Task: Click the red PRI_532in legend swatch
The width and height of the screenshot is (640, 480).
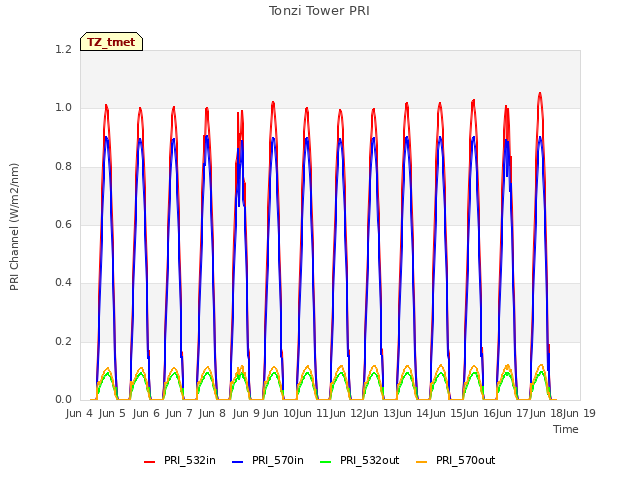Action: [149, 462]
